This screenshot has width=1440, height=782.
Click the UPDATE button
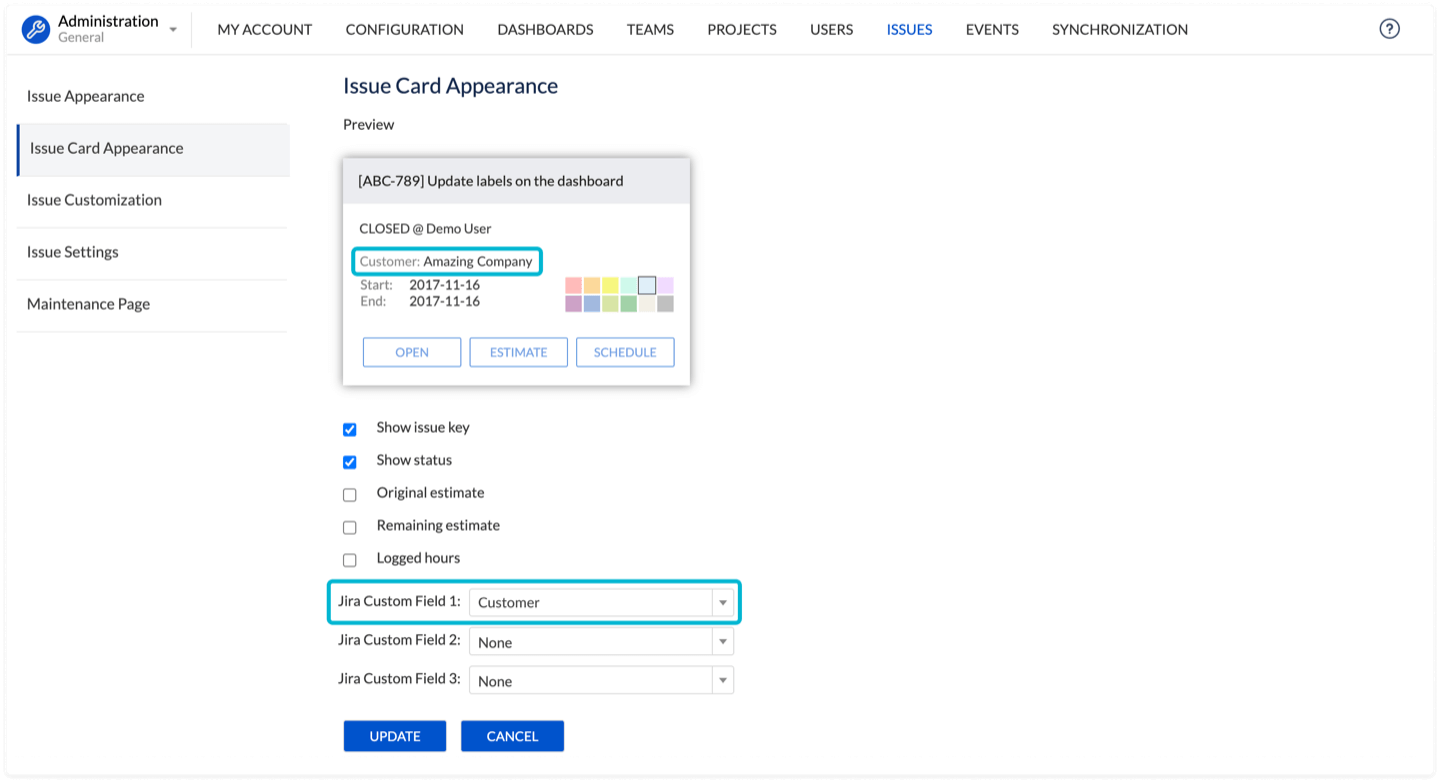395,736
